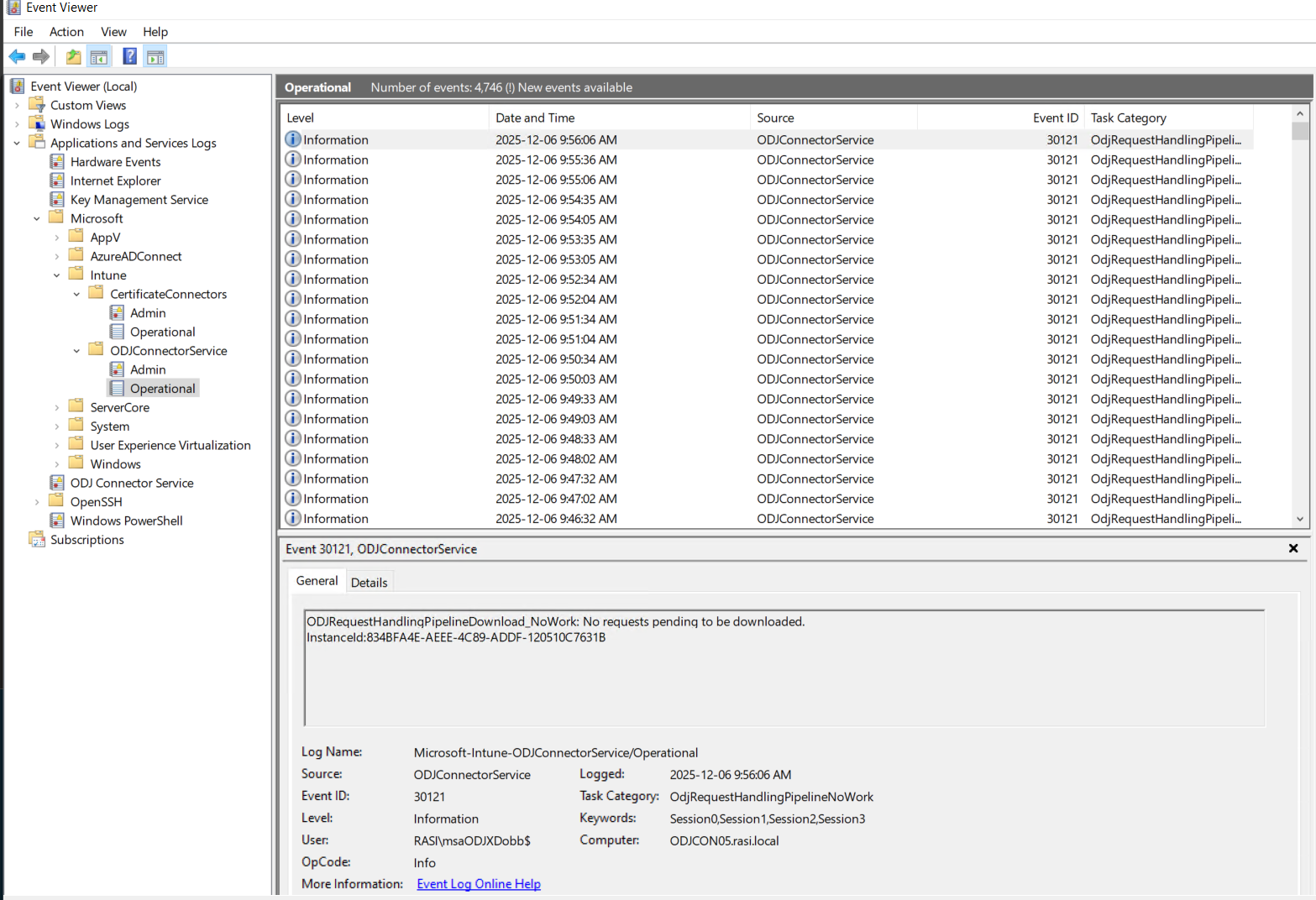Screen dimensions: 1316x900
Task: Click info icon of 9:50:03 AM event
Action: (293, 378)
